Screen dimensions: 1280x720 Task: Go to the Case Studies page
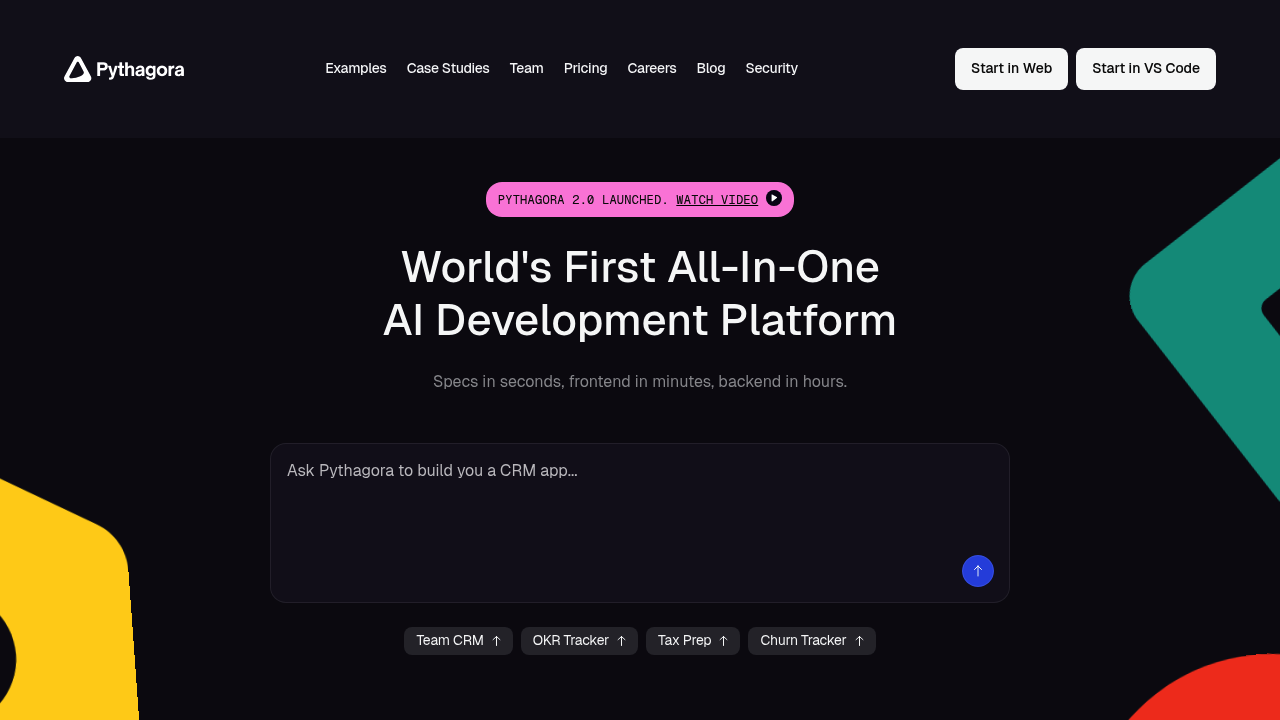[448, 68]
